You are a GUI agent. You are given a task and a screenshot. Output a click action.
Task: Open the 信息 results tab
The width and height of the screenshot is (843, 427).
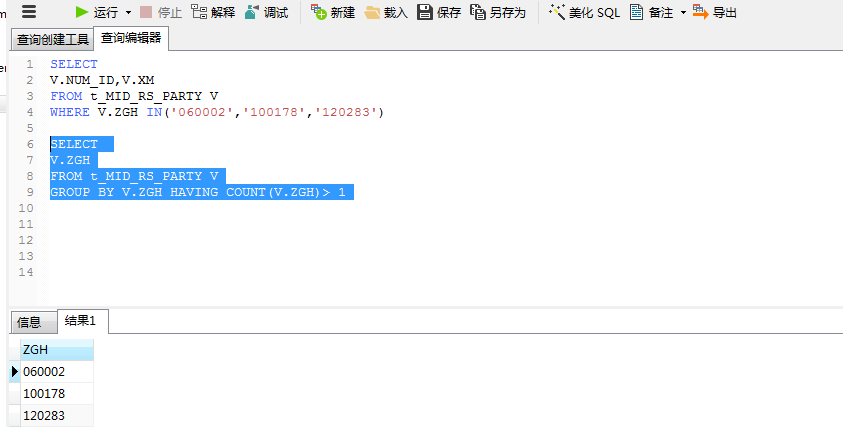[29, 322]
